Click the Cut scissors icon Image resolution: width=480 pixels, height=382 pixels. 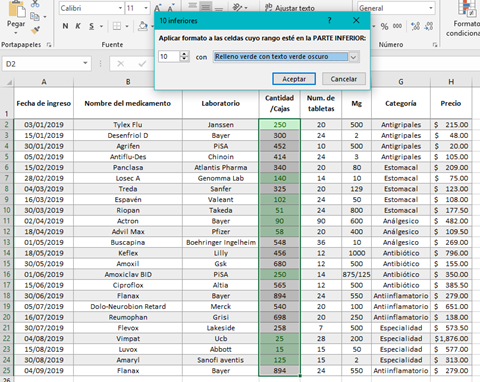pos(35,4)
